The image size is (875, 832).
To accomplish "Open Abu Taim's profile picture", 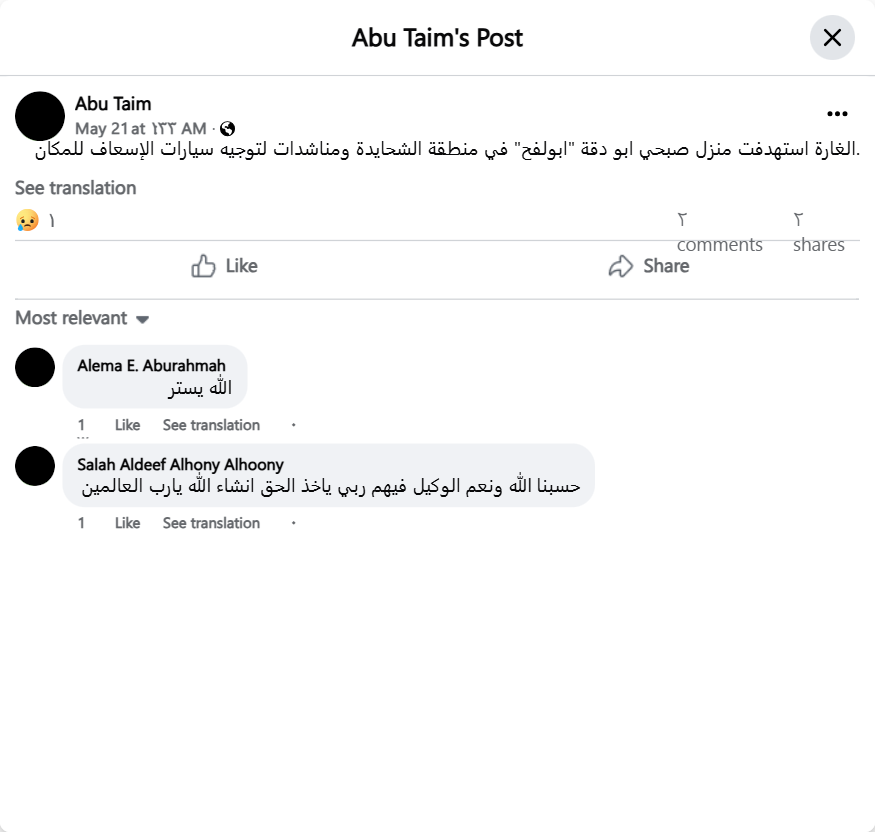I will (40, 116).
